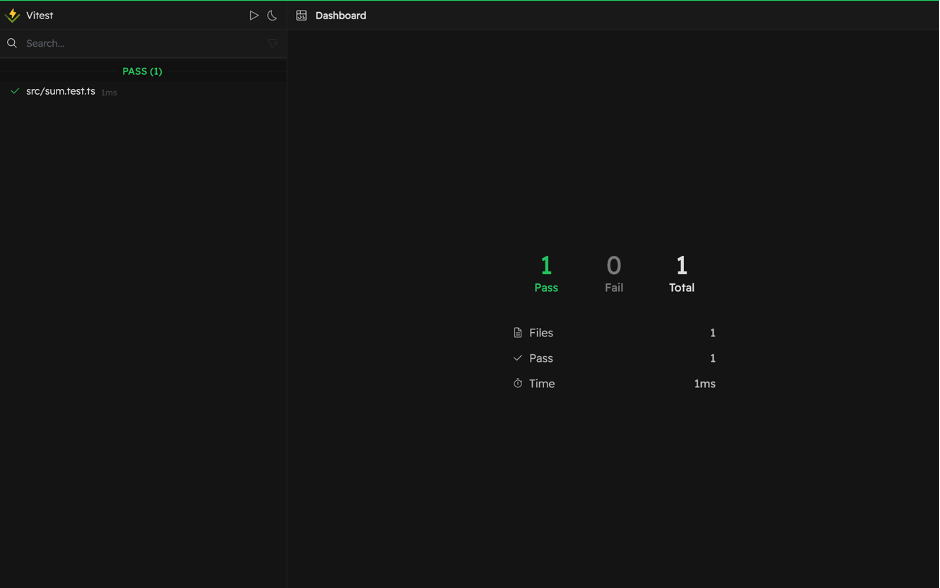This screenshot has height=588, width=940.
Task: Toggle dark mode with the moon icon
Action: (272, 16)
